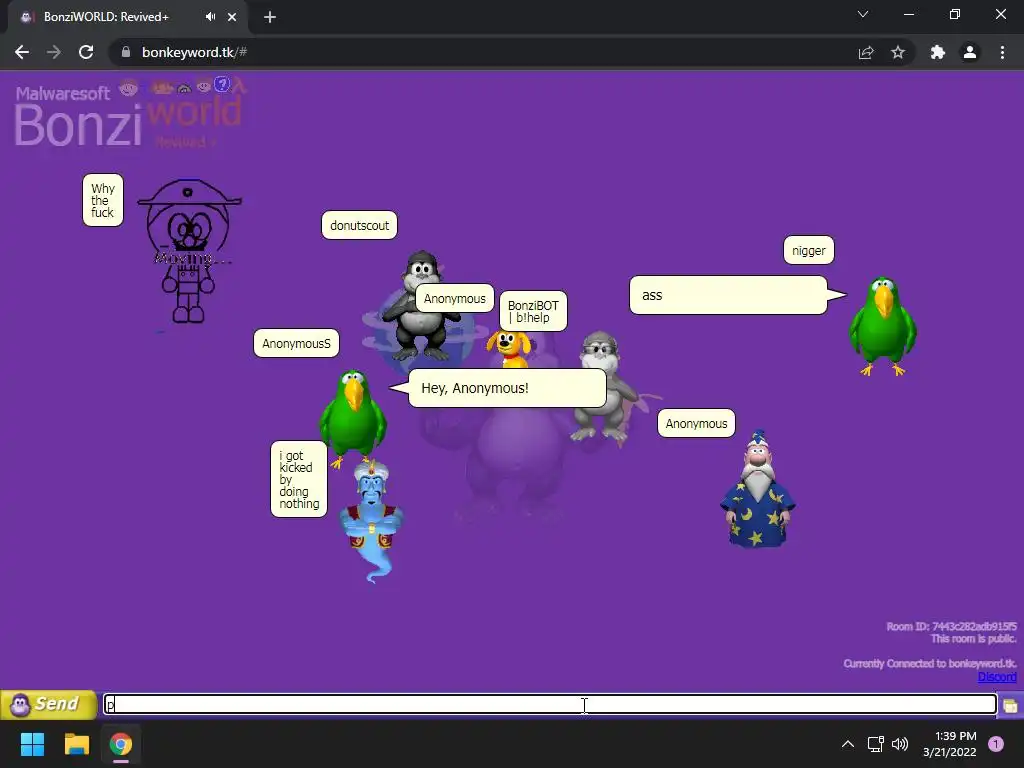Focus the bonkeyword.tk address bar
Viewport: 1024px width, 768px height.
click(x=483, y=52)
